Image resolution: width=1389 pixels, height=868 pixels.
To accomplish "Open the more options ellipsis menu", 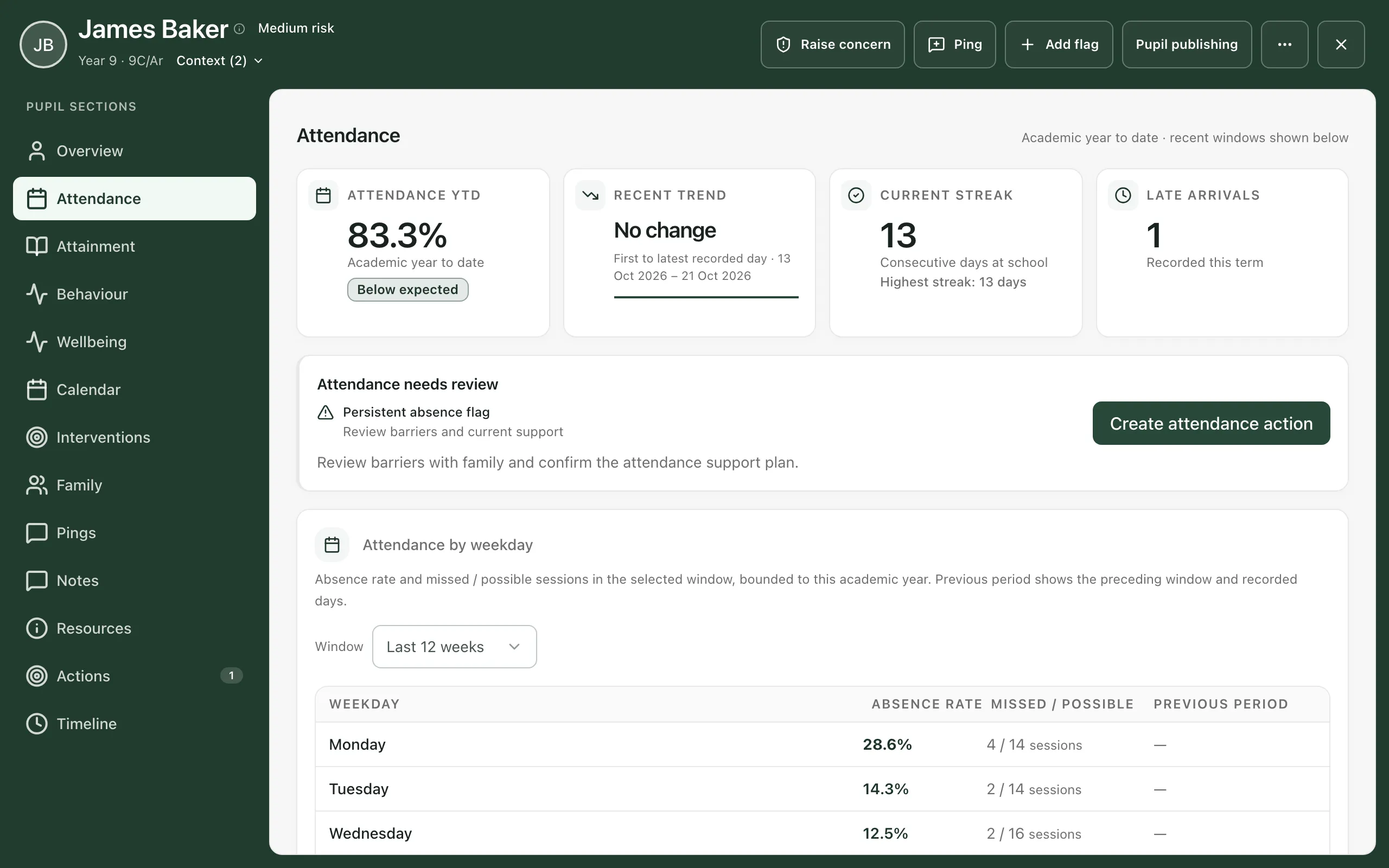I will pos(1284,44).
